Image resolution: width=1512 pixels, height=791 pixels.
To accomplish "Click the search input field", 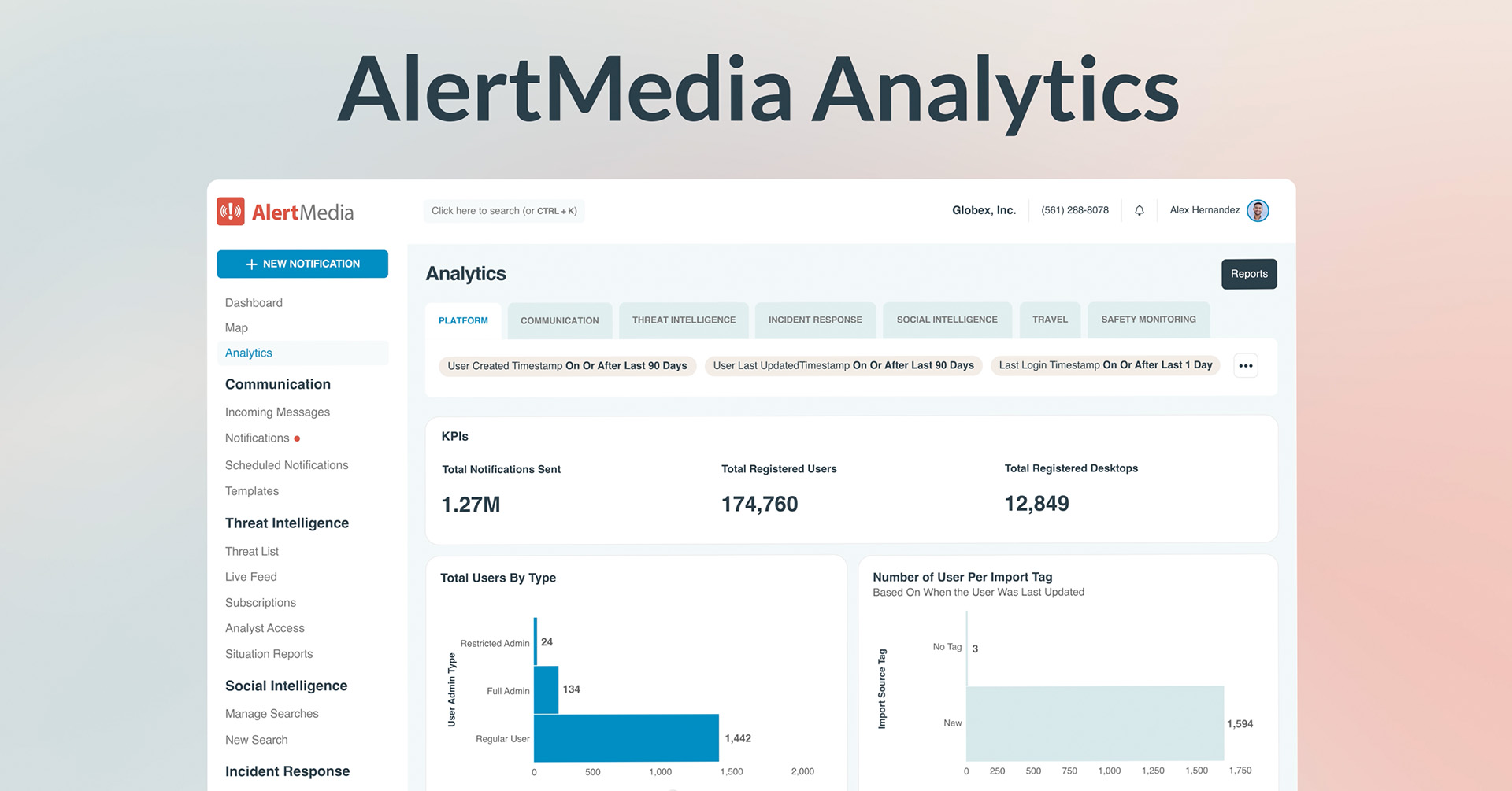I will pos(504,211).
